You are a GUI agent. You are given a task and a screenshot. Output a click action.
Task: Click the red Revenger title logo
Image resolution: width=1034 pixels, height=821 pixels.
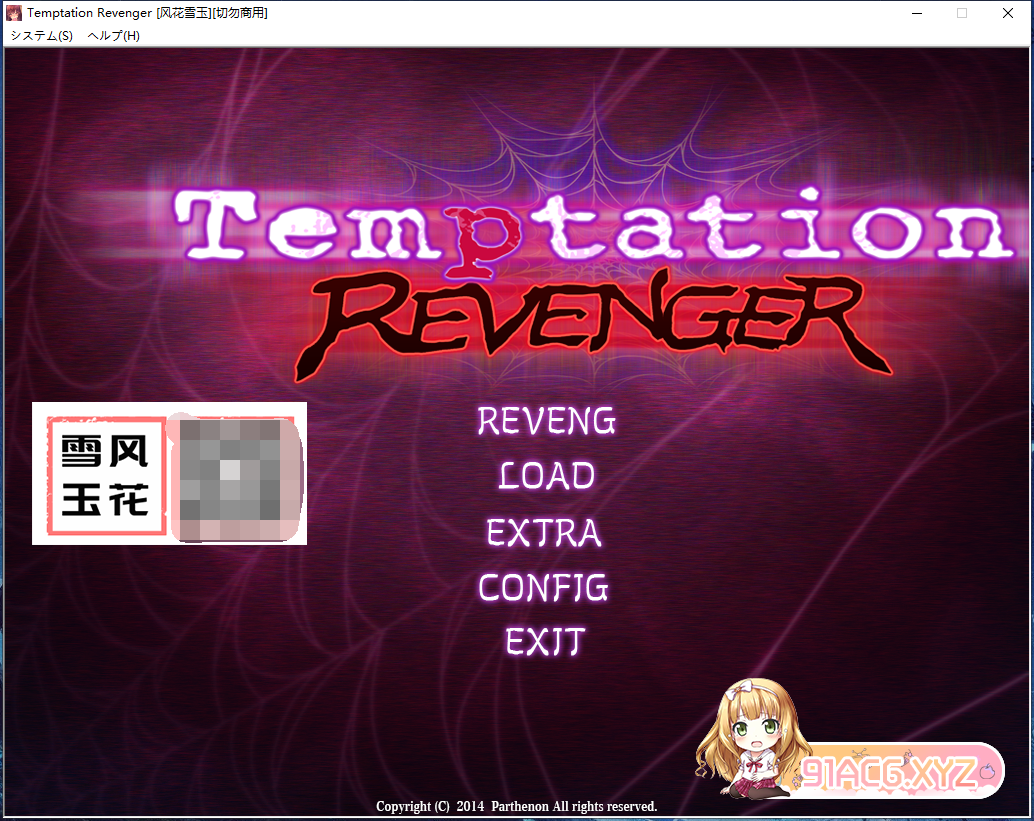tap(590, 320)
